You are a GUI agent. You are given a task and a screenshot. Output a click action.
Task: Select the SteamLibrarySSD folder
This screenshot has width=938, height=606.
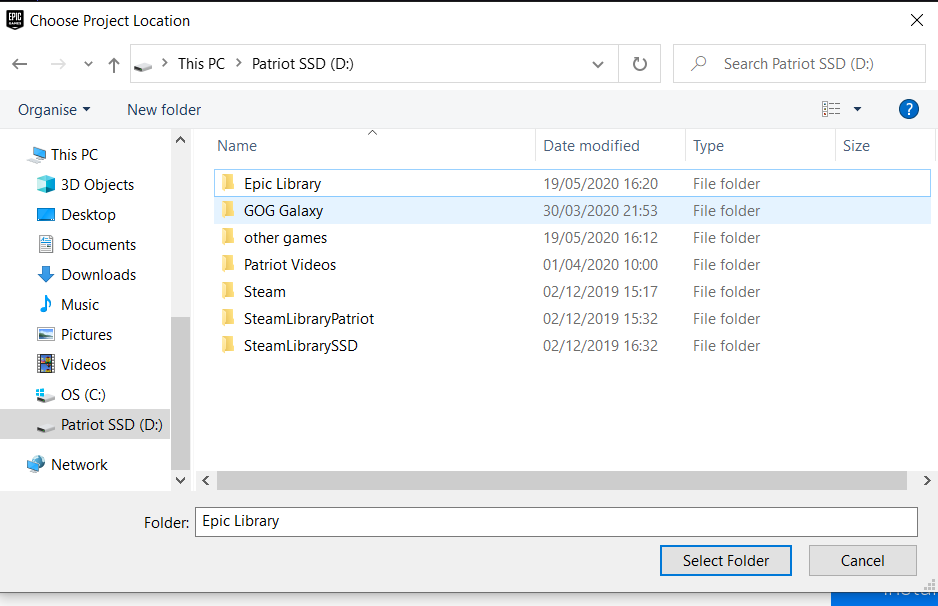coord(572,345)
